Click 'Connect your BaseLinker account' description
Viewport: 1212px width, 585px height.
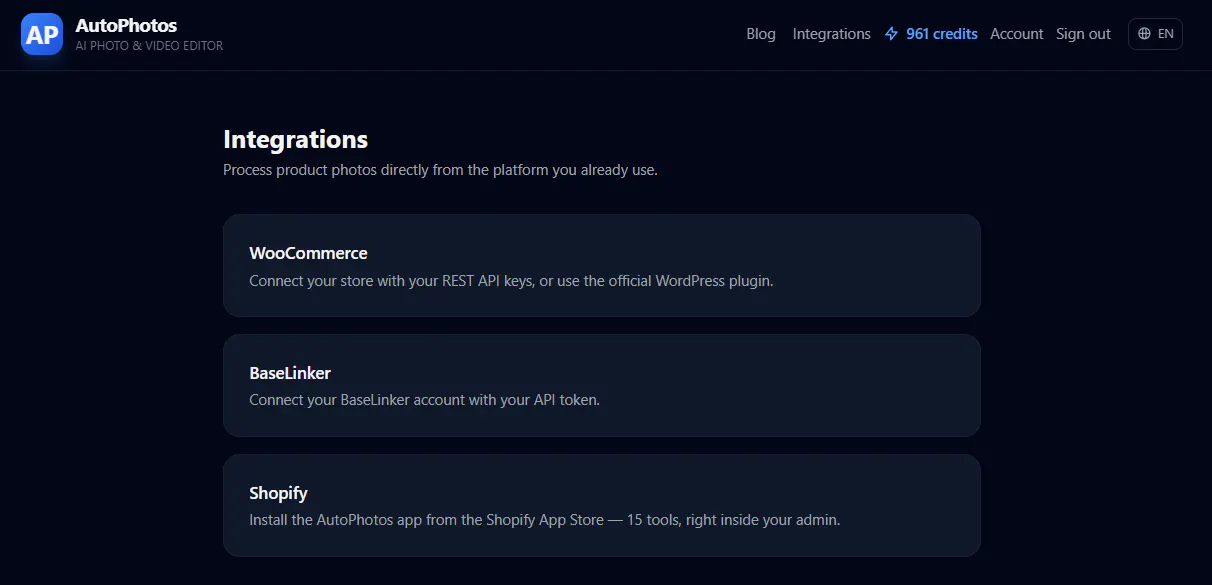point(424,400)
